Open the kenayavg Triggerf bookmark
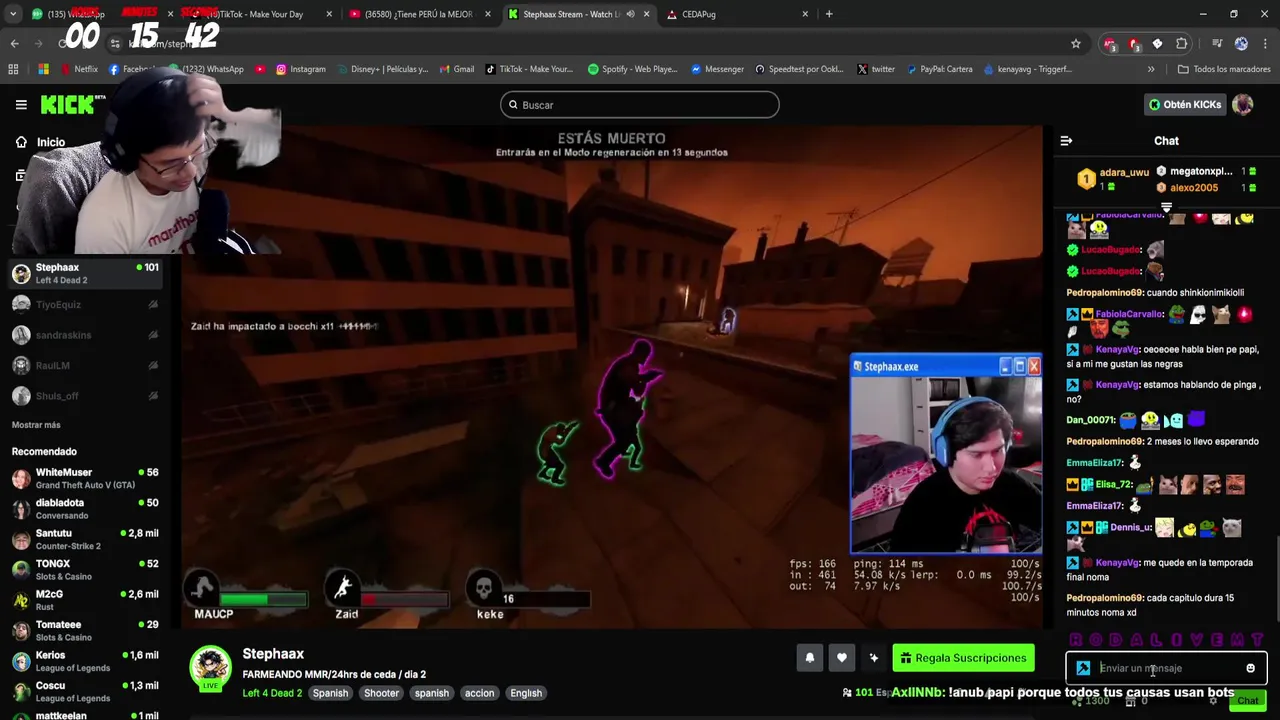This screenshot has width=1280, height=720. (x=1027, y=69)
